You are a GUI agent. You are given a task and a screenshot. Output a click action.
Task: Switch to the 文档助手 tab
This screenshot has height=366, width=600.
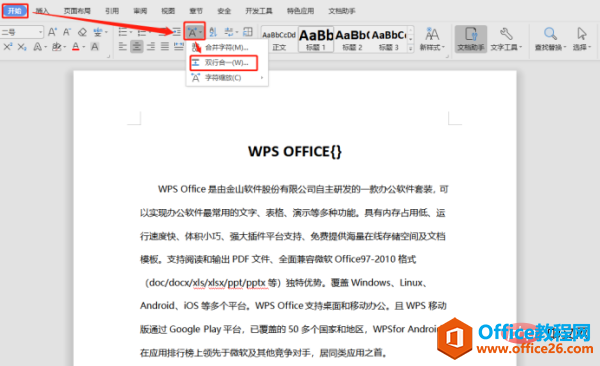342,11
